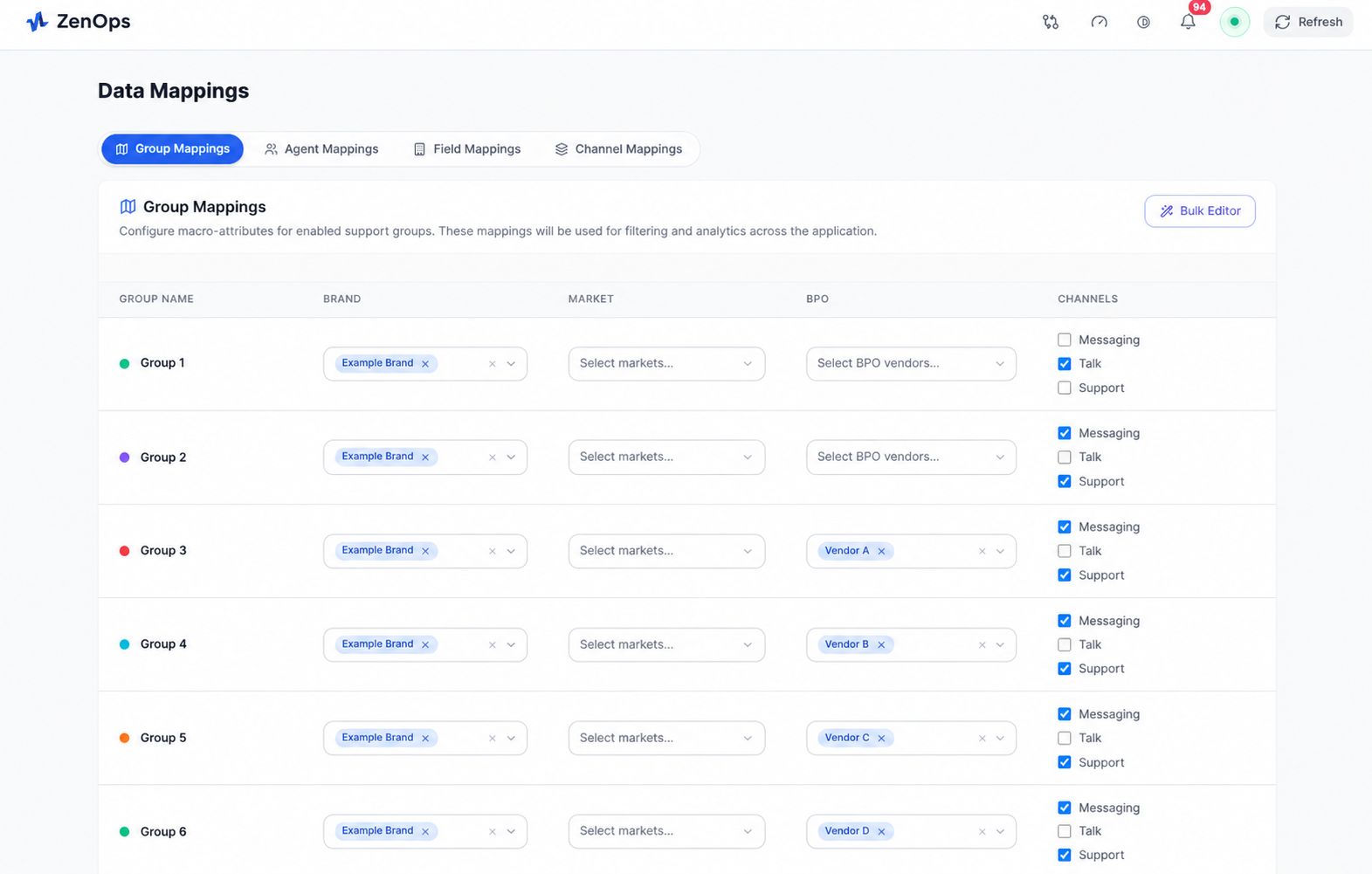
Task: Remove Vendor D tag in Group 6
Action: click(881, 831)
